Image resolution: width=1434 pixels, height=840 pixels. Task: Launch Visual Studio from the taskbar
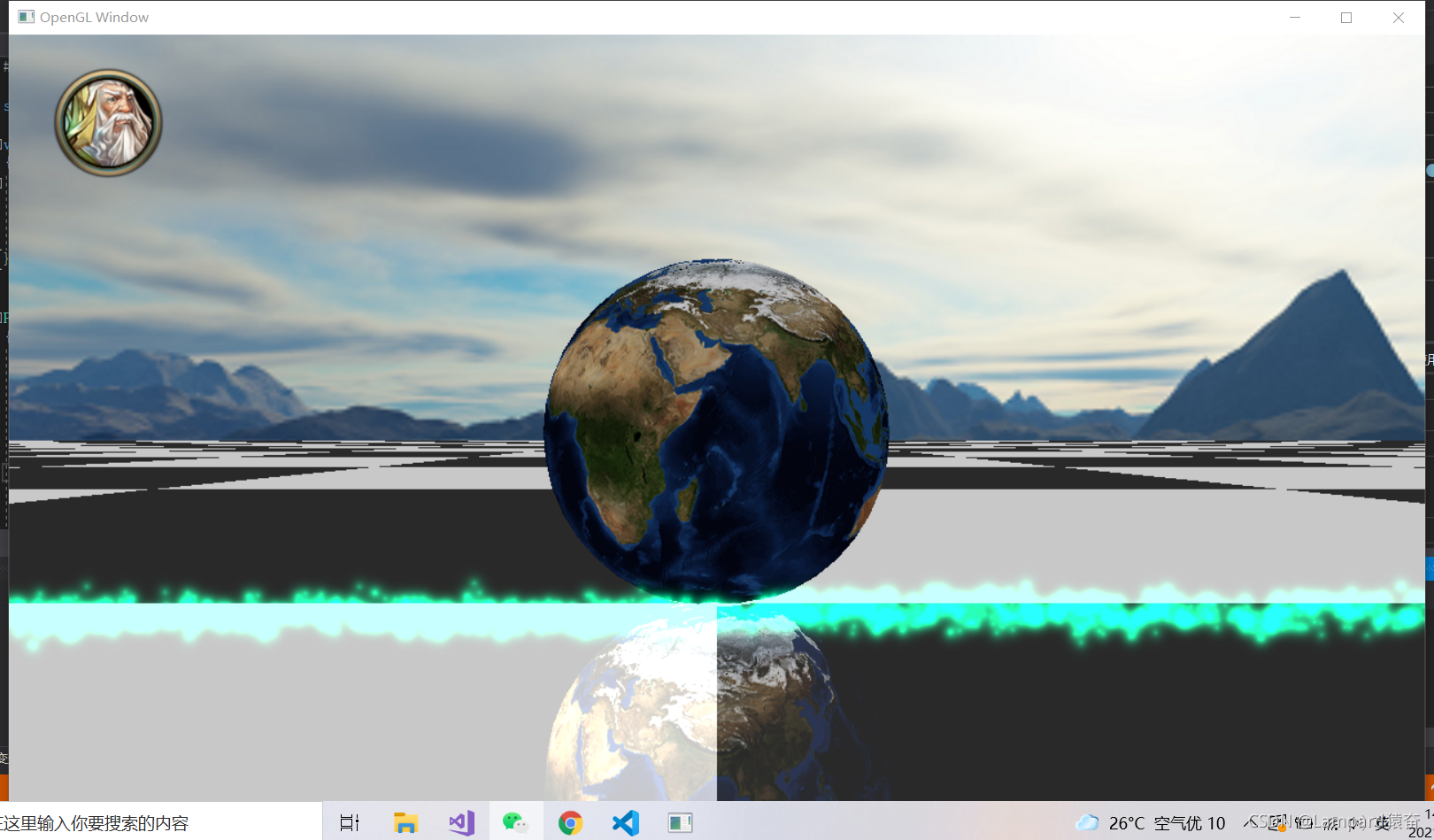click(461, 822)
